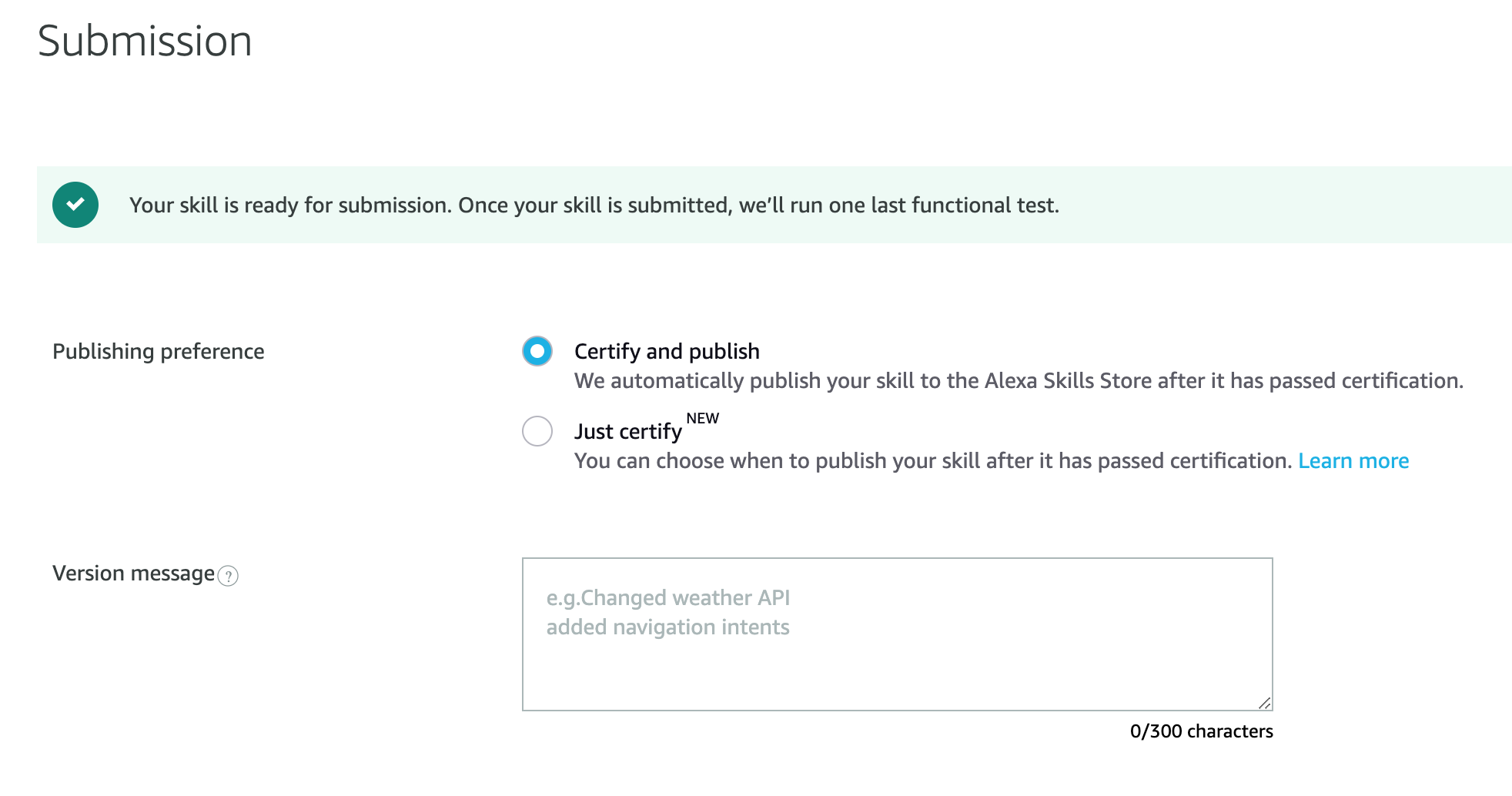Viewport: 1512px width, 796px height.
Task: Click the teal selected radio indicator
Action: coord(537,351)
